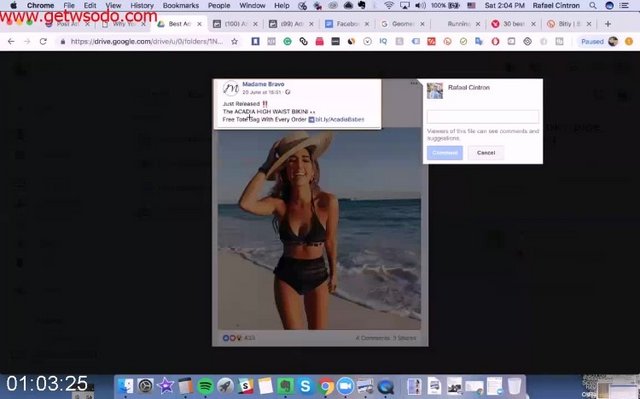Open QuickTime Player in the dock

[x=385, y=386]
